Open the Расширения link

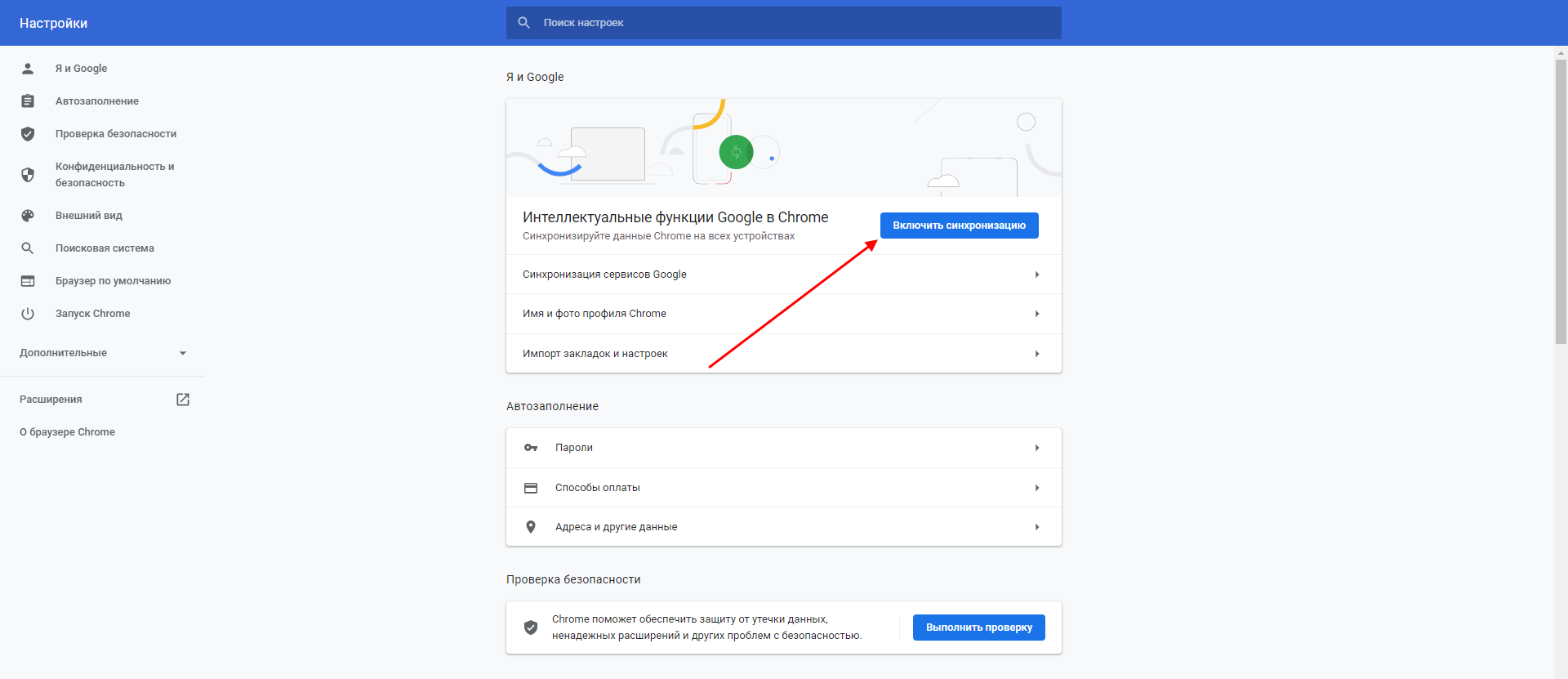51,400
